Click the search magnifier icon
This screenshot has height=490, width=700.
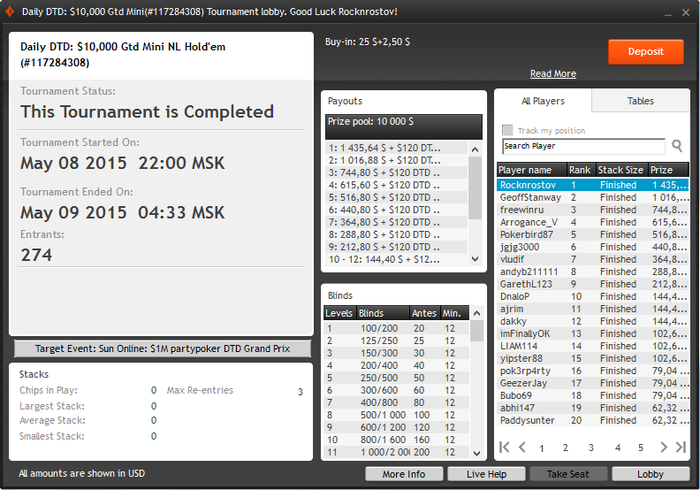[x=677, y=146]
